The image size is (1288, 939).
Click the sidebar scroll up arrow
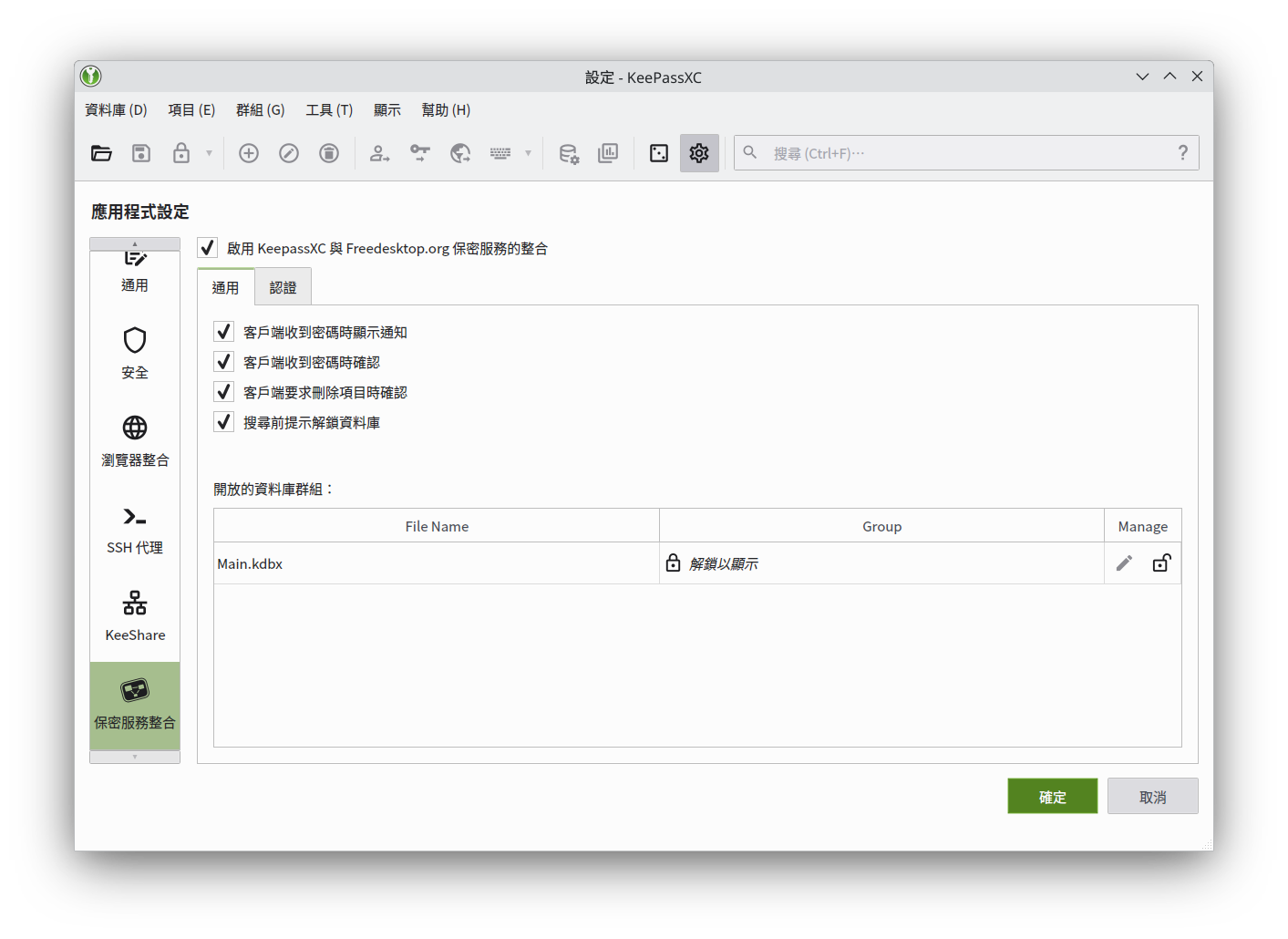click(135, 243)
